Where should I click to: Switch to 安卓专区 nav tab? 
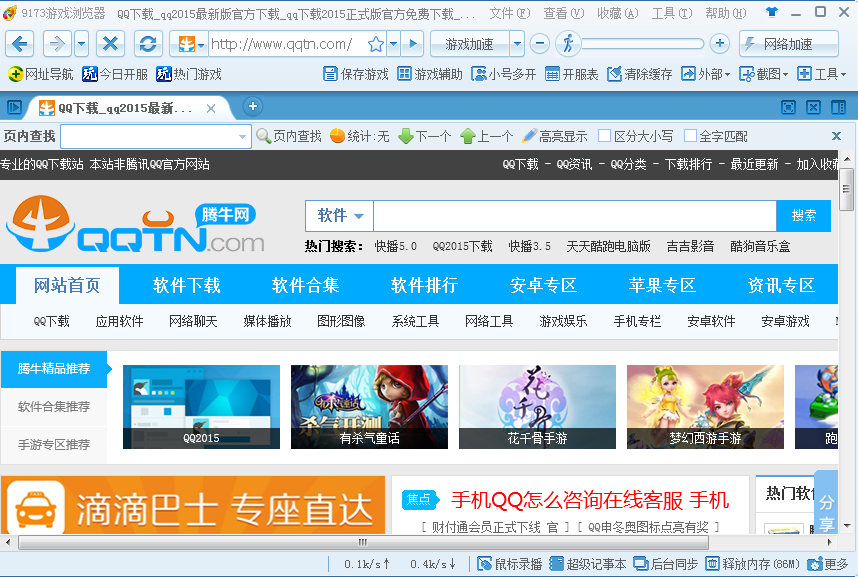click(x=543, y=285)
